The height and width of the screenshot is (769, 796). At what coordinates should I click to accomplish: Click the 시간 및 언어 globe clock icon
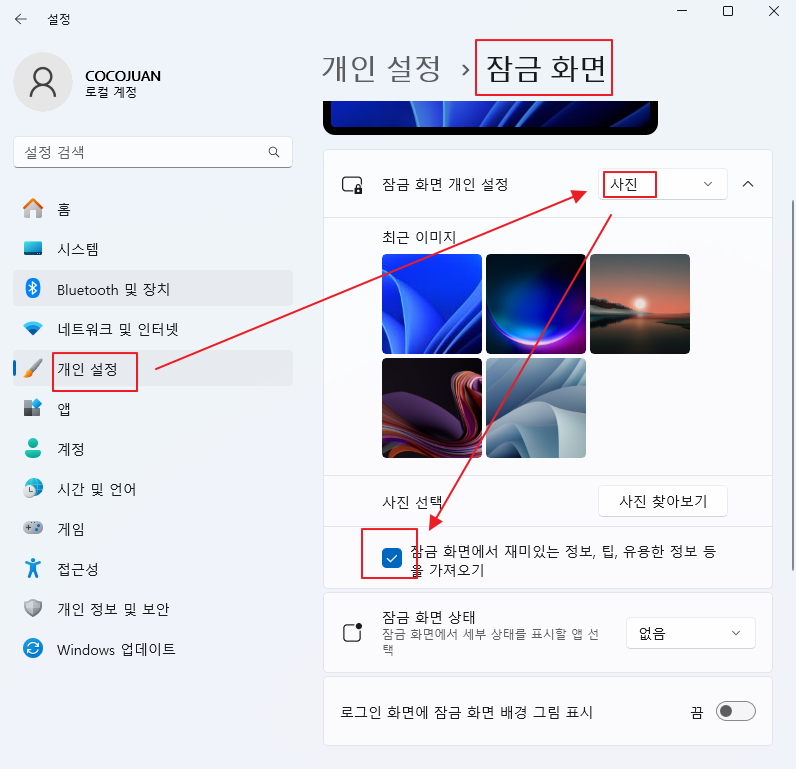pyautogui.click(x=33, y=488)
